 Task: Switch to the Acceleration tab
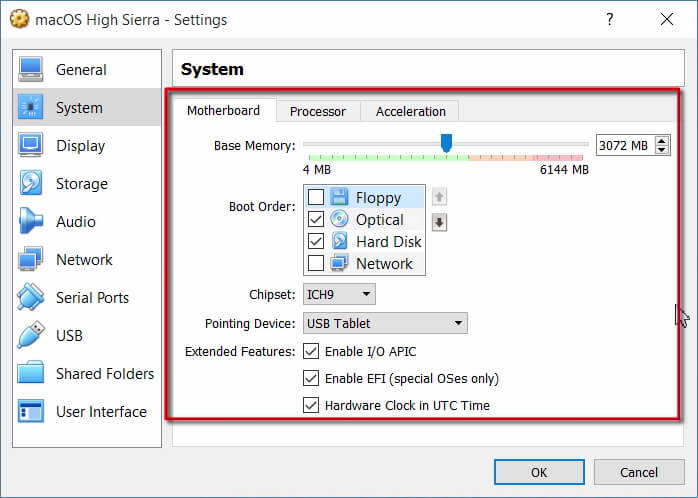[x=410, y=111]
